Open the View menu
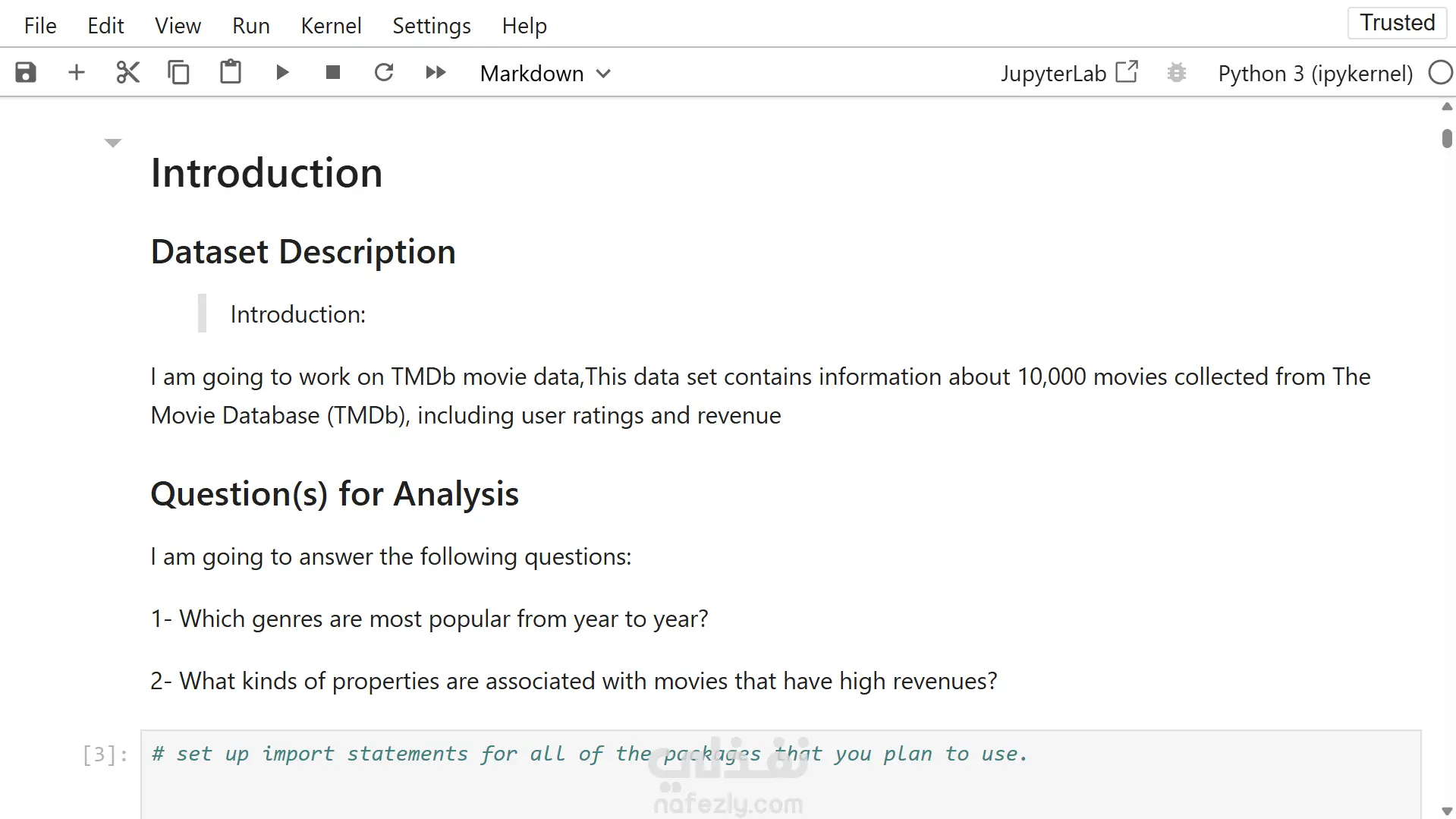The width and height of the screenshot is (1456, 819). pos(178,26)
